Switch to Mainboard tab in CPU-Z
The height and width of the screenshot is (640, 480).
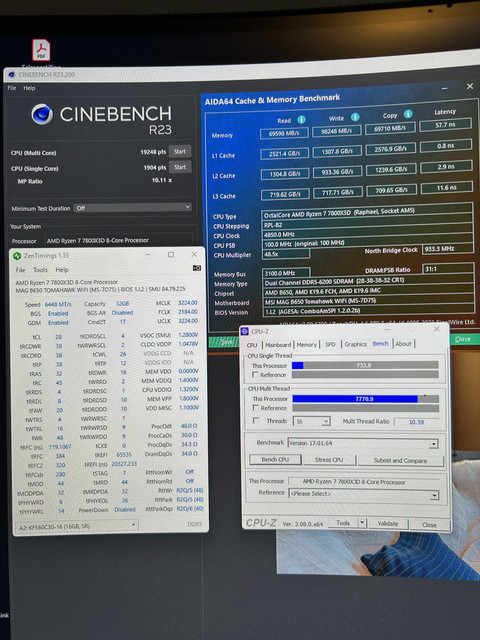tap(278, 345)
